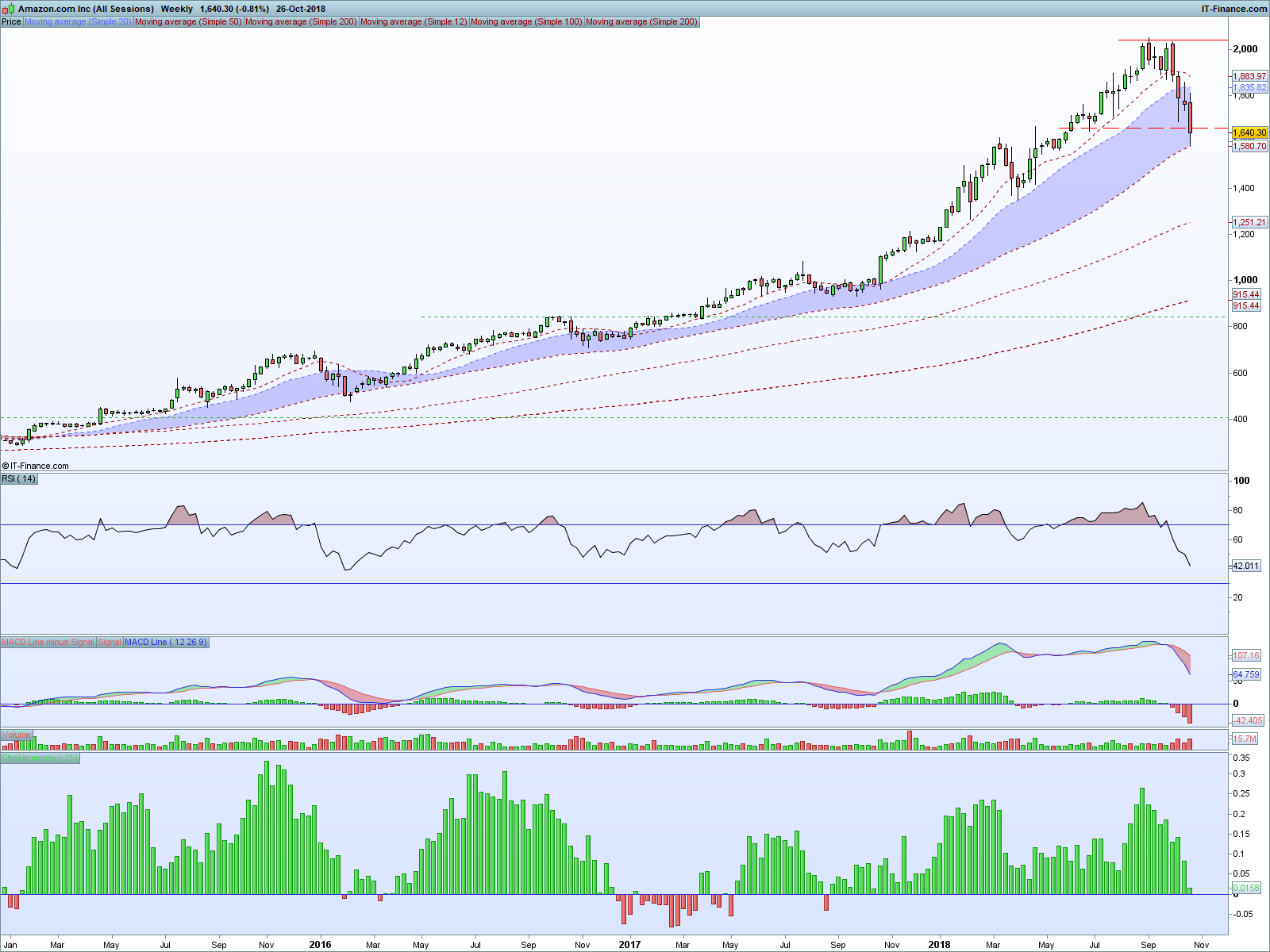This screenshot has height=952, width=1270.
Task: Open Moving average (Simple 12) legend label
Action: [x=414, y=21]
